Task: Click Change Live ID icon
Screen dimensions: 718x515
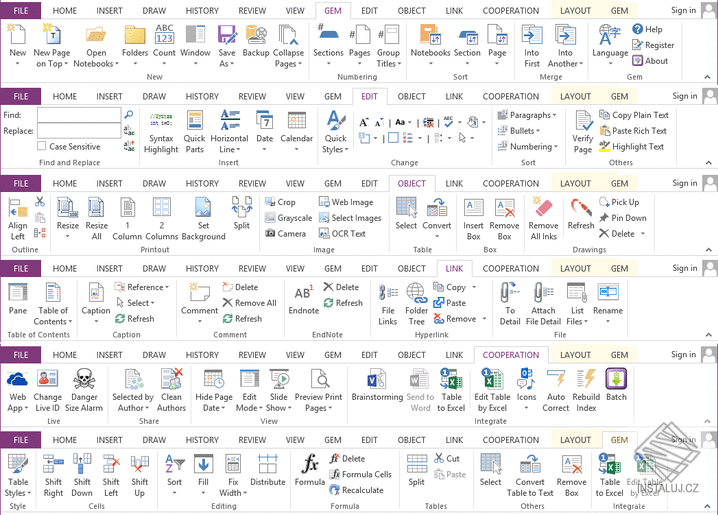Action: (x=47, y=379)
